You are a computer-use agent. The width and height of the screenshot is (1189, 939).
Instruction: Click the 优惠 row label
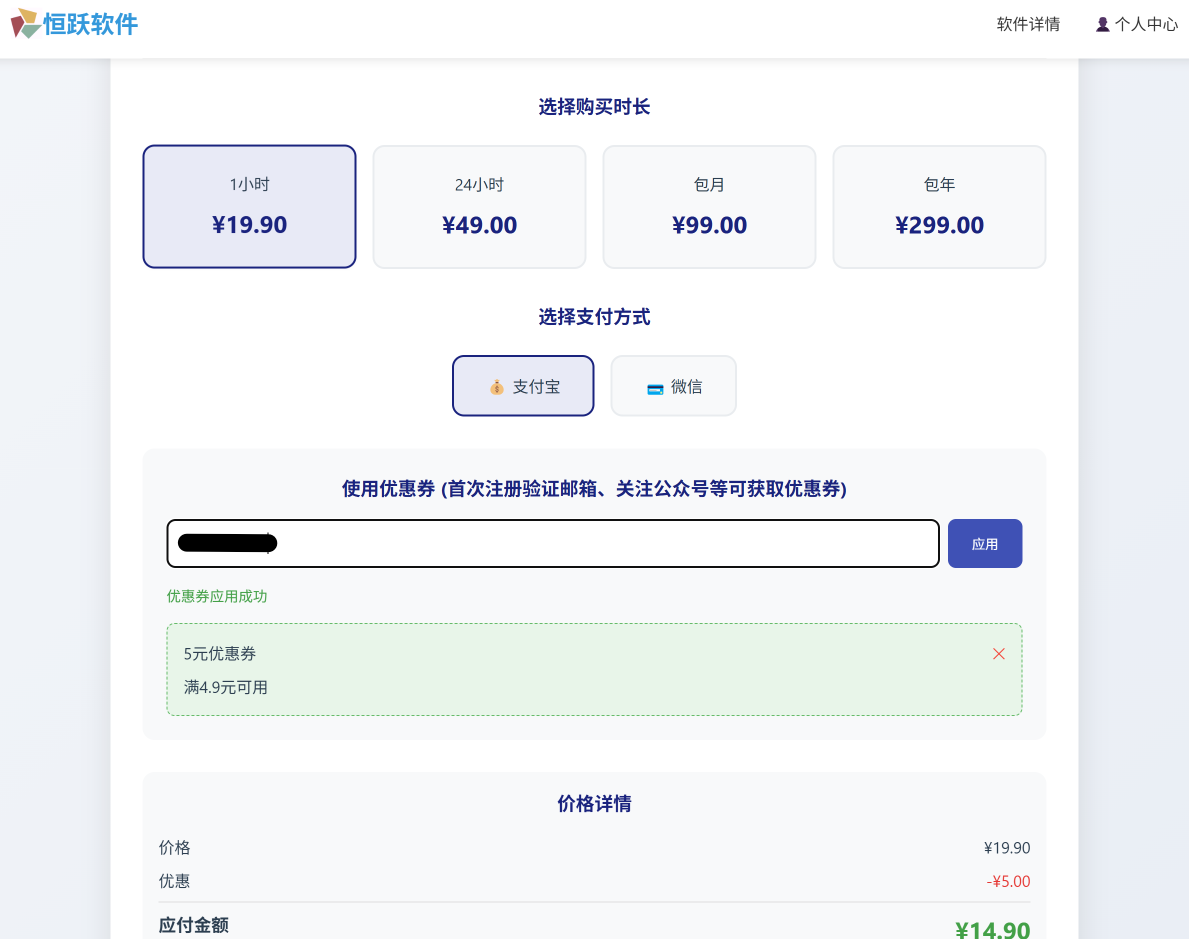[174, 881]
